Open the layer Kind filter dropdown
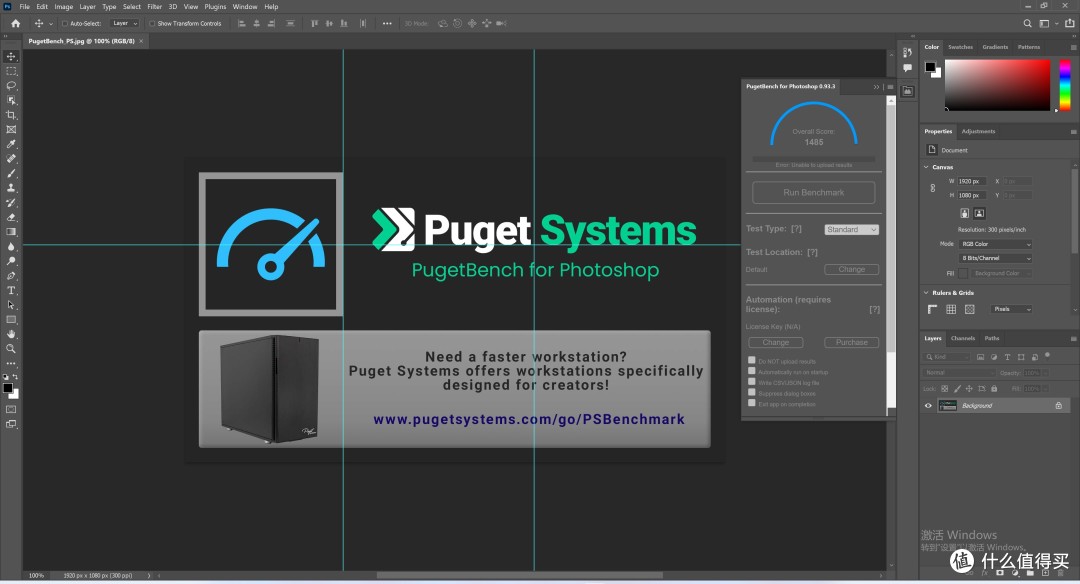 coord(946,357)
